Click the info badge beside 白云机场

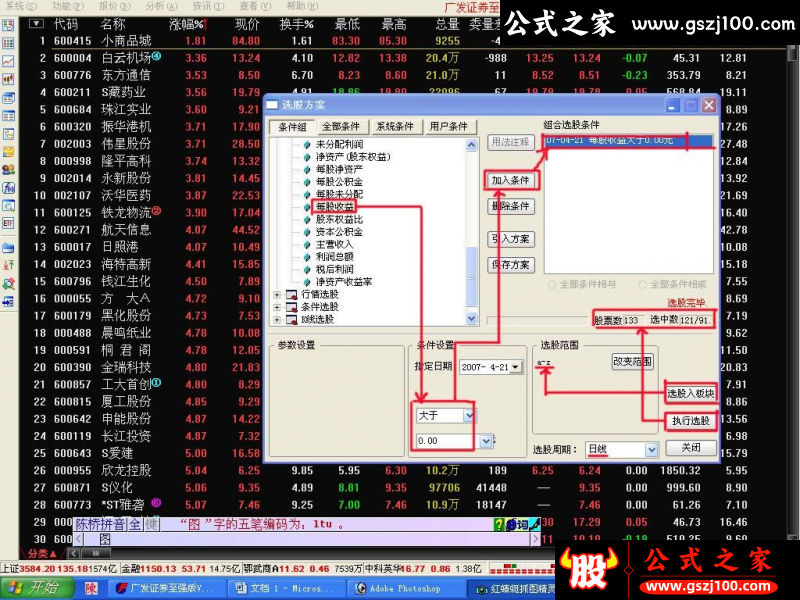(x=157, y=56)
